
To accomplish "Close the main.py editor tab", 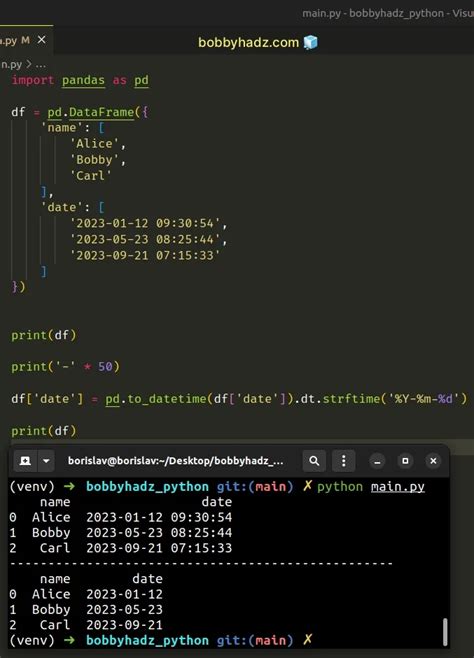I will [41, 40].
